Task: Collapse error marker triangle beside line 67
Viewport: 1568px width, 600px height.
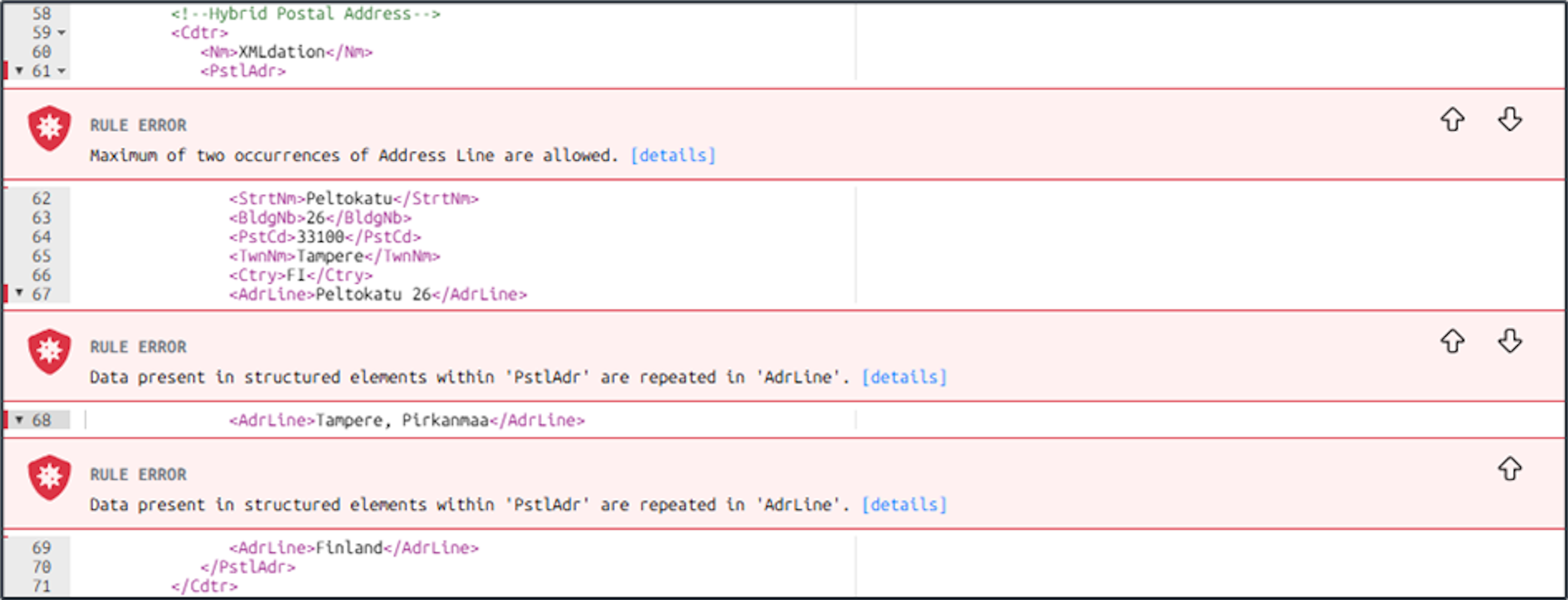Action: (19, 293)
